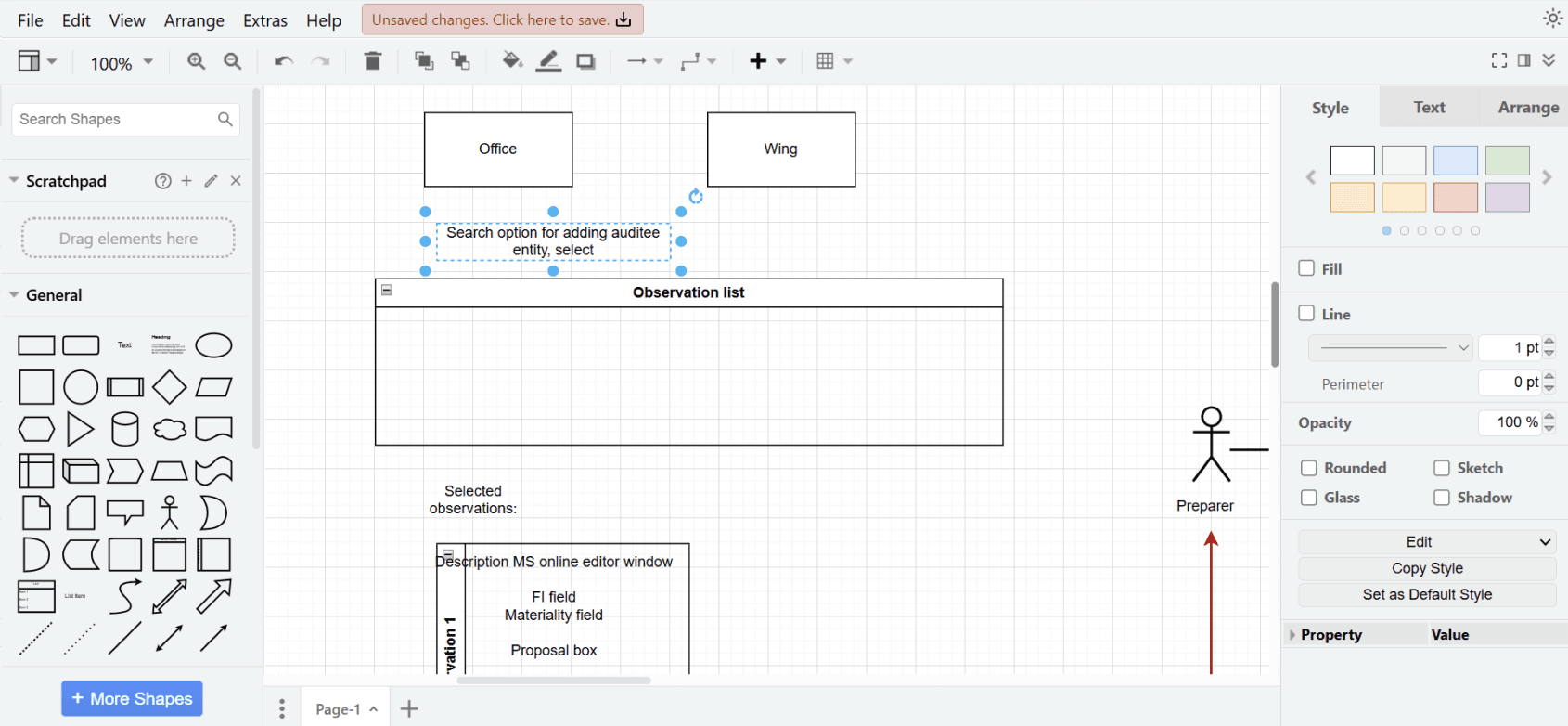1568x726 pixels.
Task: Send selection to back icon
Action: click(460, 61)
